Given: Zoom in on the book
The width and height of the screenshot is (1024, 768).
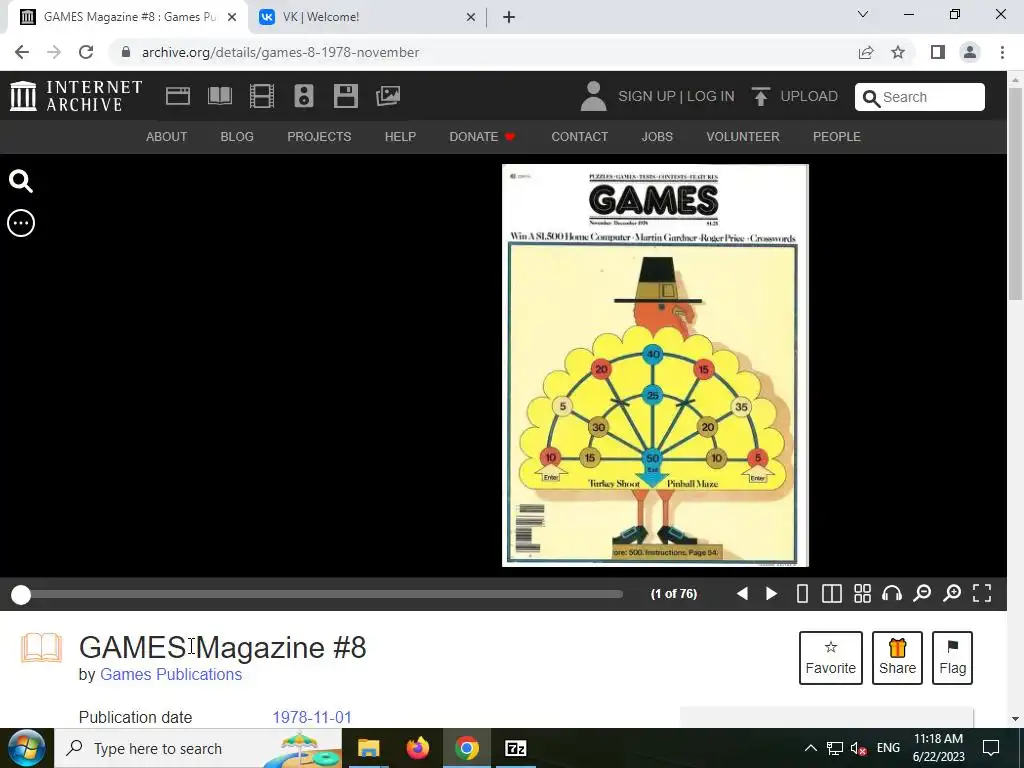Looking at the screenshot, I should (952, 594).
